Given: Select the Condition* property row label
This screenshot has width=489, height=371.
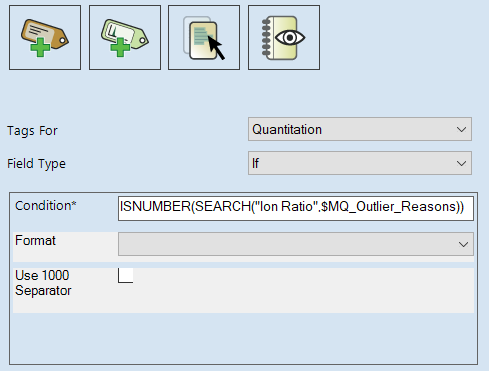Looking at the screenshot, I should tap(46, 206).
